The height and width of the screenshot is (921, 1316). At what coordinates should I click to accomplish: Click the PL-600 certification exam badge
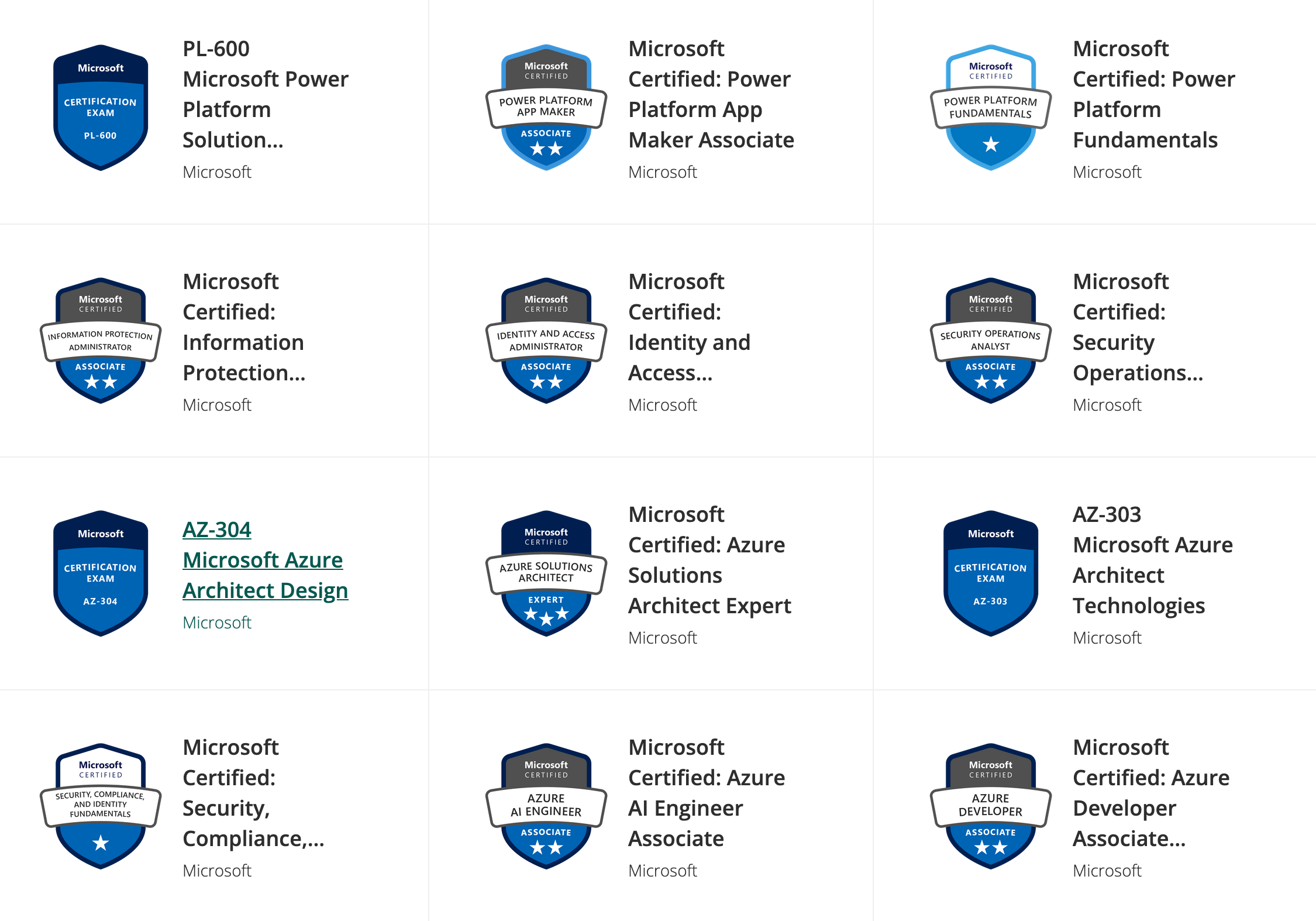(x=101, y=108)
